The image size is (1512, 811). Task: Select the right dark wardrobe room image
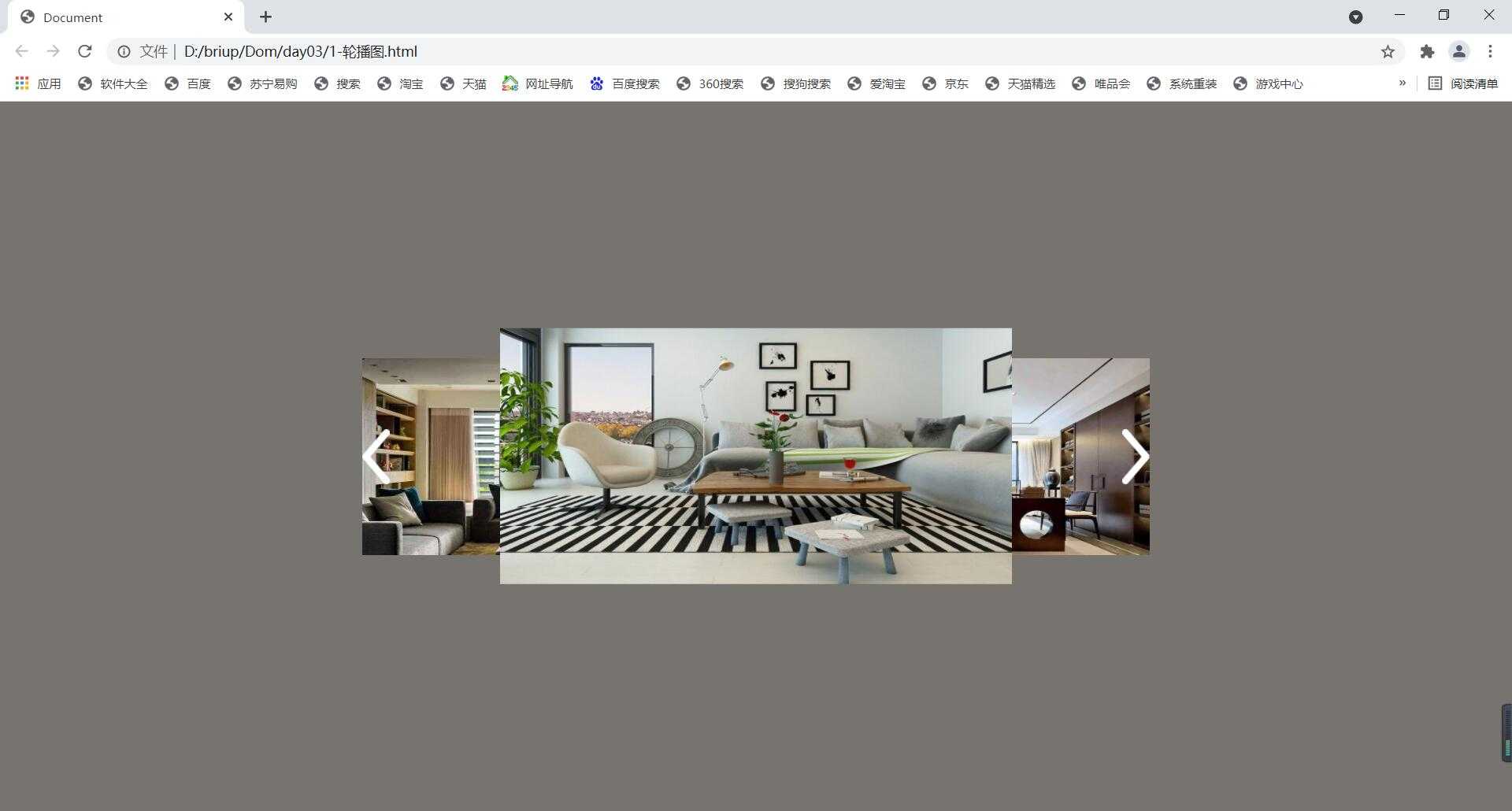(1080, 457)
